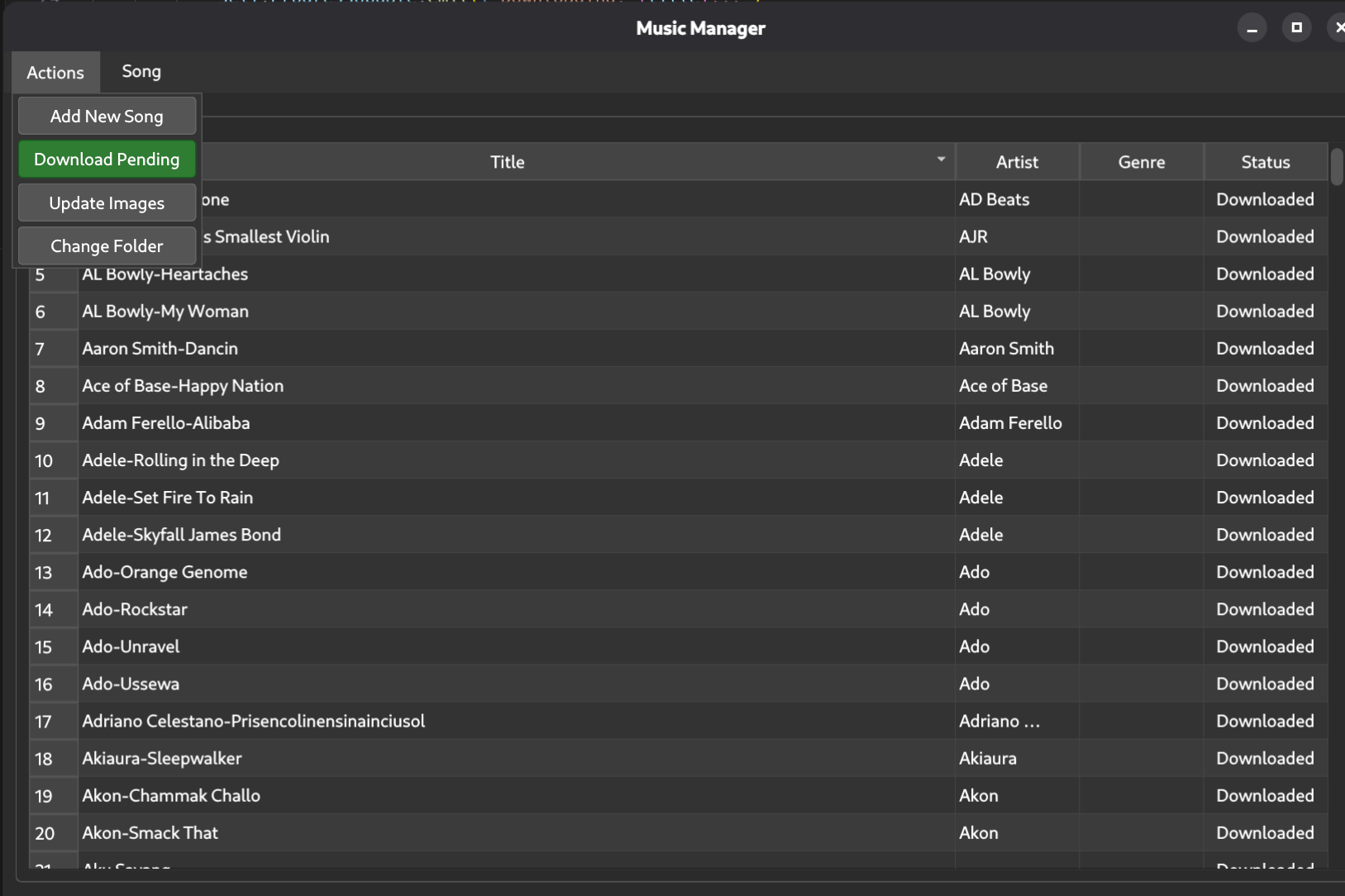Image resolution: width=1345 pixels, height=896 pixels.
Task: Click the vertical scrollbar handle
Action: (1336, 167)
